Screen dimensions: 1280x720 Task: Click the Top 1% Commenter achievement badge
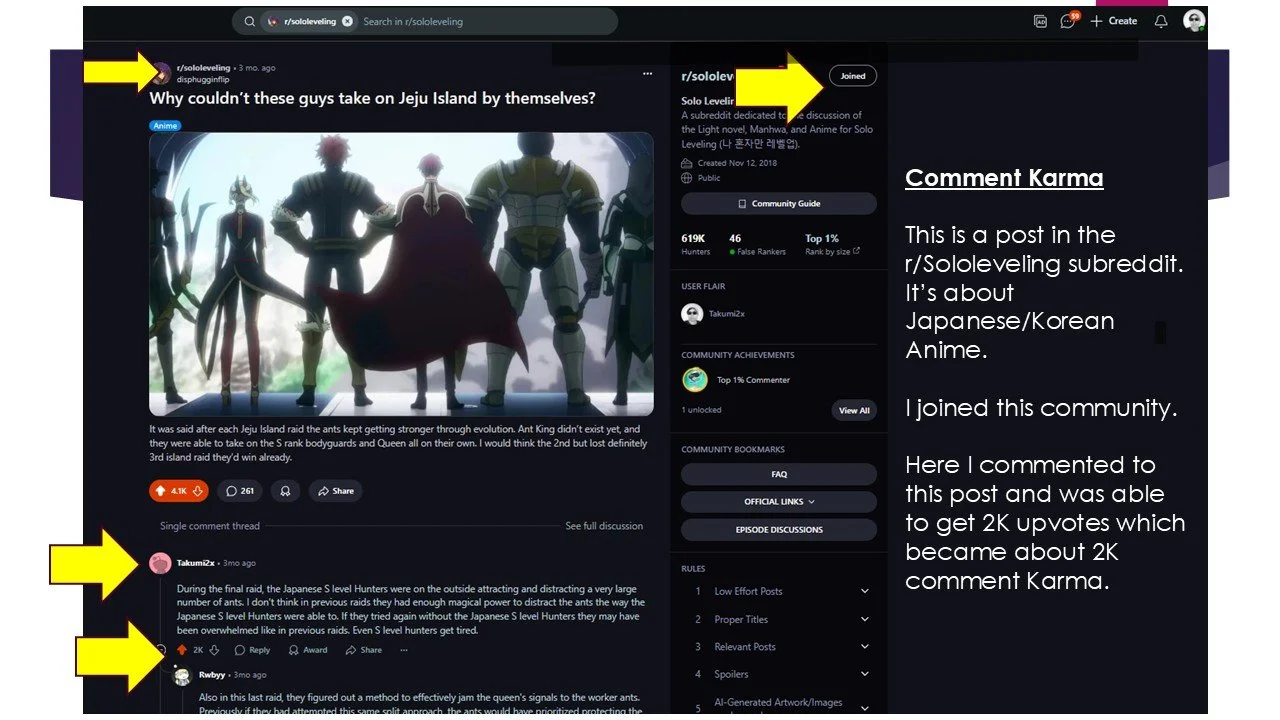click(x=695, y=380)
